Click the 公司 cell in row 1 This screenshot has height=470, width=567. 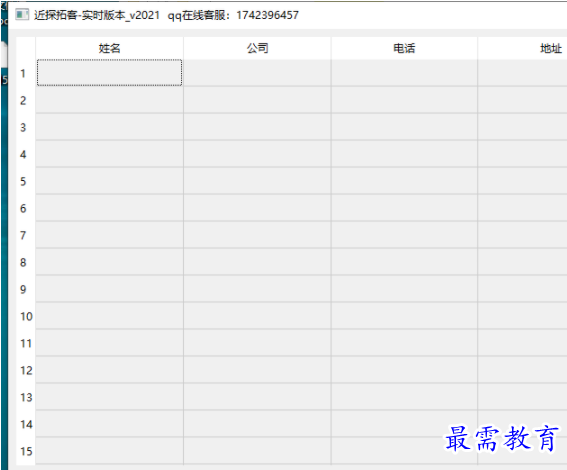click(x=257, y=73)
